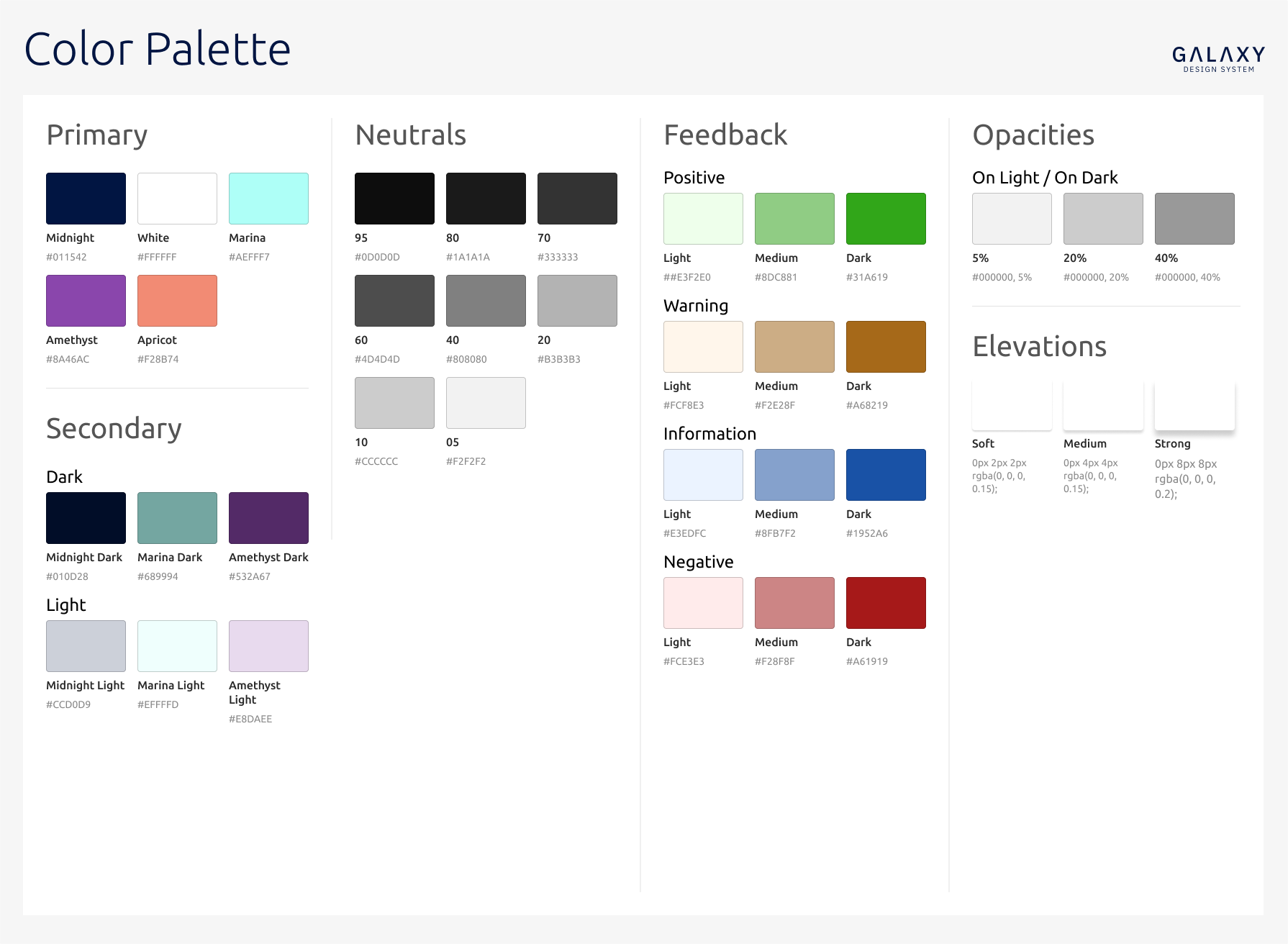1288x944 pixels.
Task: Select the Warning Medium tan swatch
Action: point(794,347)
